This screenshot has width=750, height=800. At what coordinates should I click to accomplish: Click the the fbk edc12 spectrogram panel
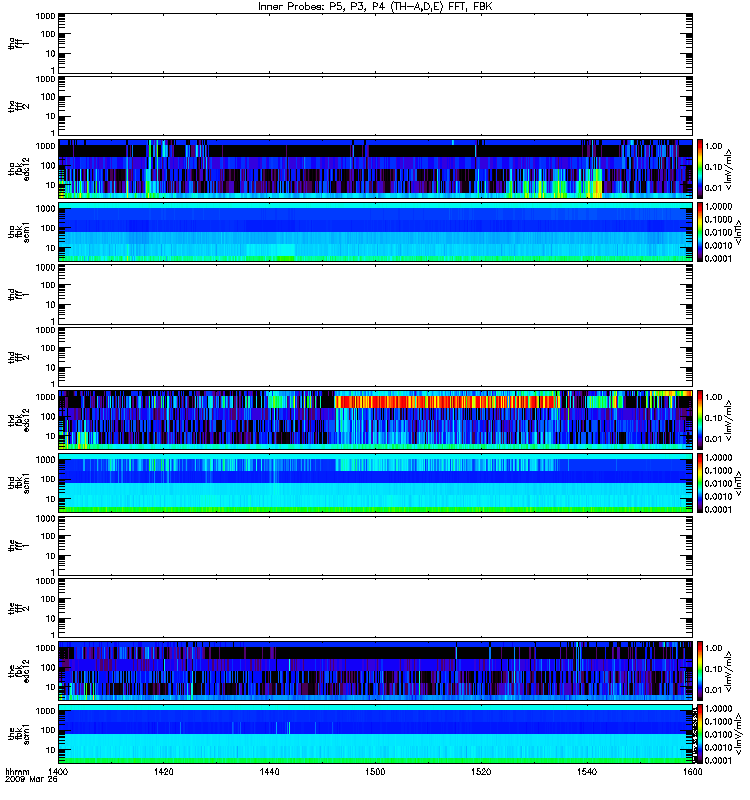[x=376, y=670]
